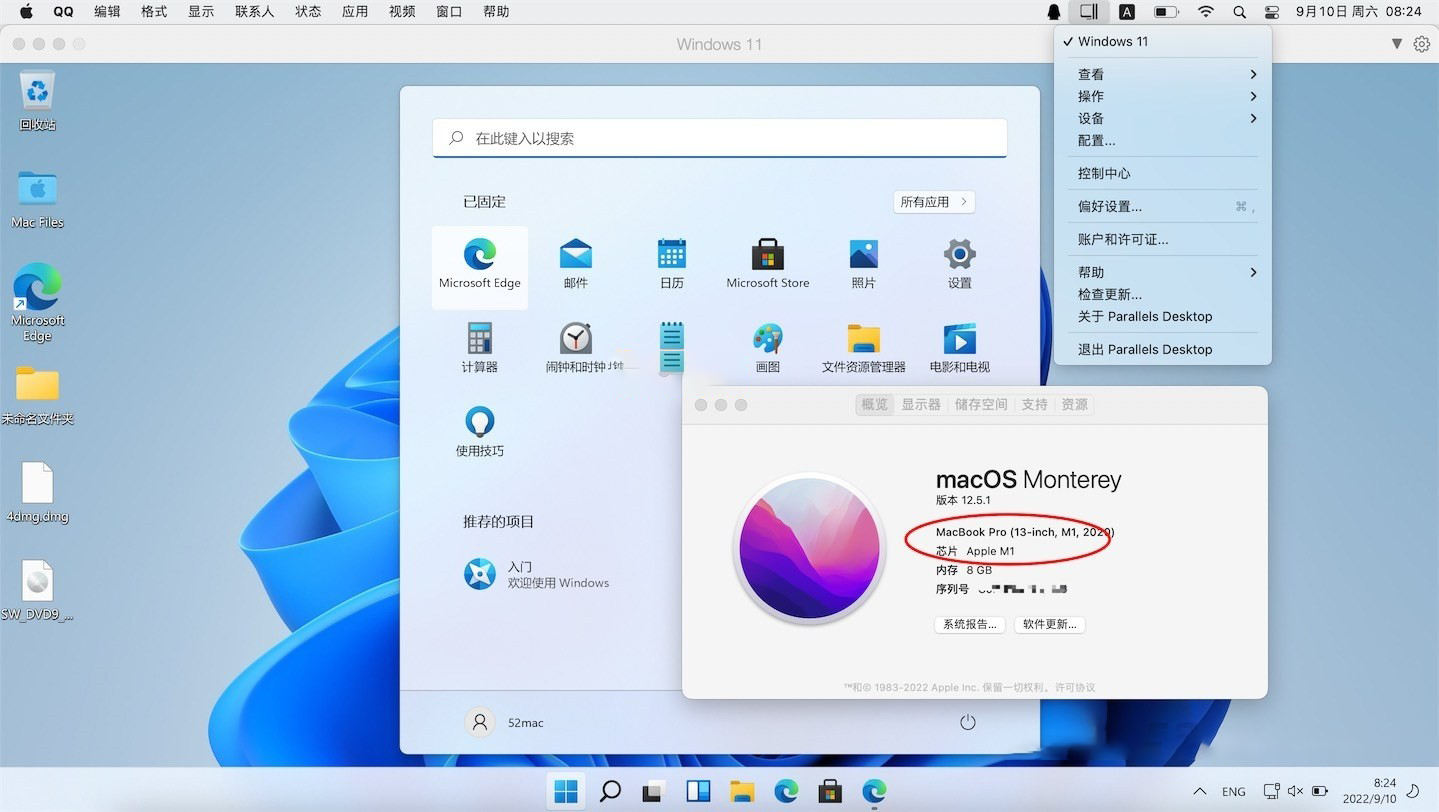Image resolution: width=1439 pixels, height=812 pixels.
Task: Click the Search icon on the Windows taskbar
Action: click(x=609, y=791)
